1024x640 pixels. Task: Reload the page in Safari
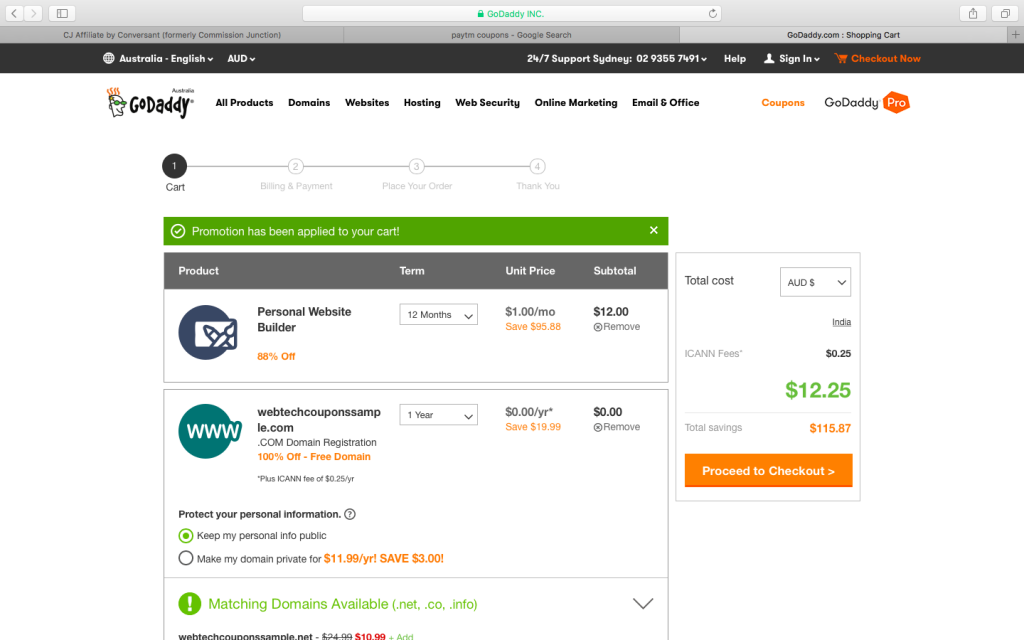coord(713,13)
